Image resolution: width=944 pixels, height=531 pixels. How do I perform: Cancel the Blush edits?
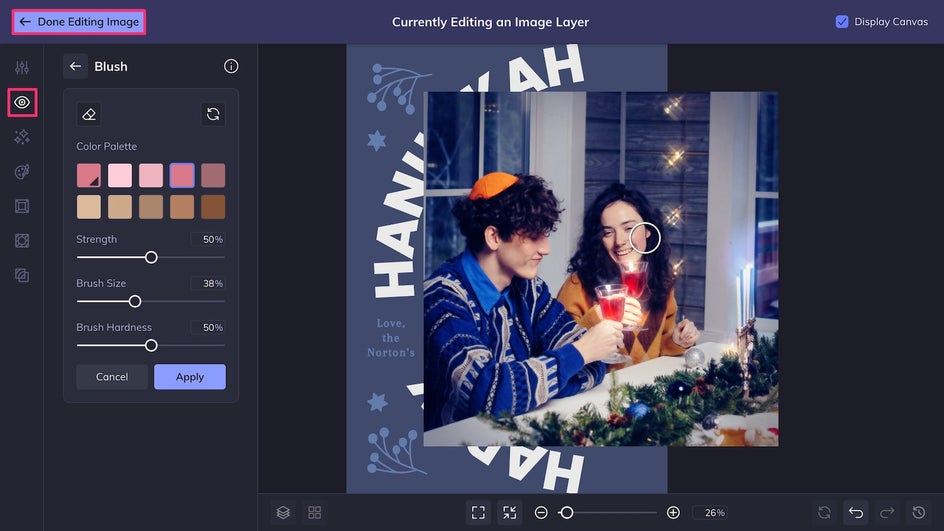click(x=112, y=377)
